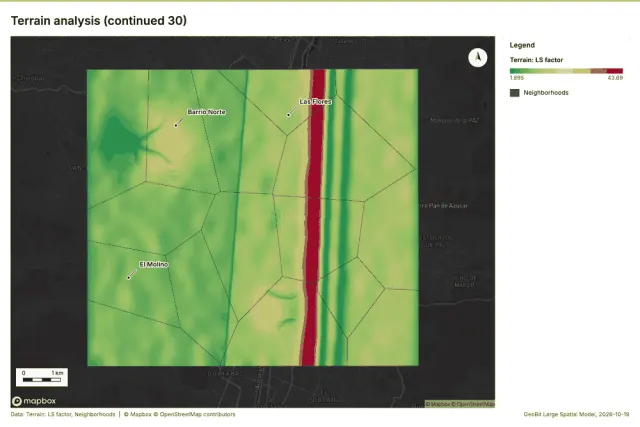Image resolution: width=640 pixels, height=427 pixels.
Task: Click the Terrain: LS factor legend label
Action: (x=536, y=60)
